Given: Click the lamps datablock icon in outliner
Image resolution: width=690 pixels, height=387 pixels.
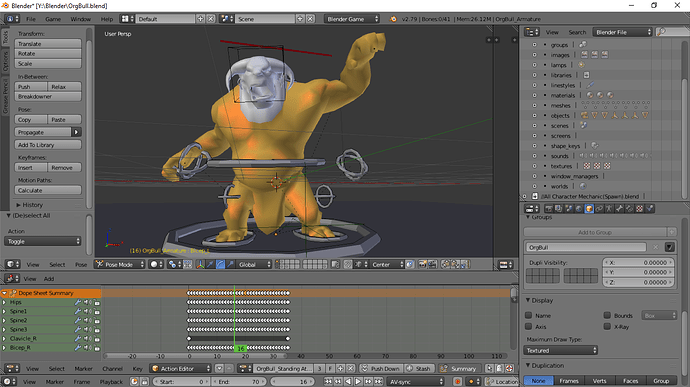Looking at the screenshot, I should coord(581,65).
